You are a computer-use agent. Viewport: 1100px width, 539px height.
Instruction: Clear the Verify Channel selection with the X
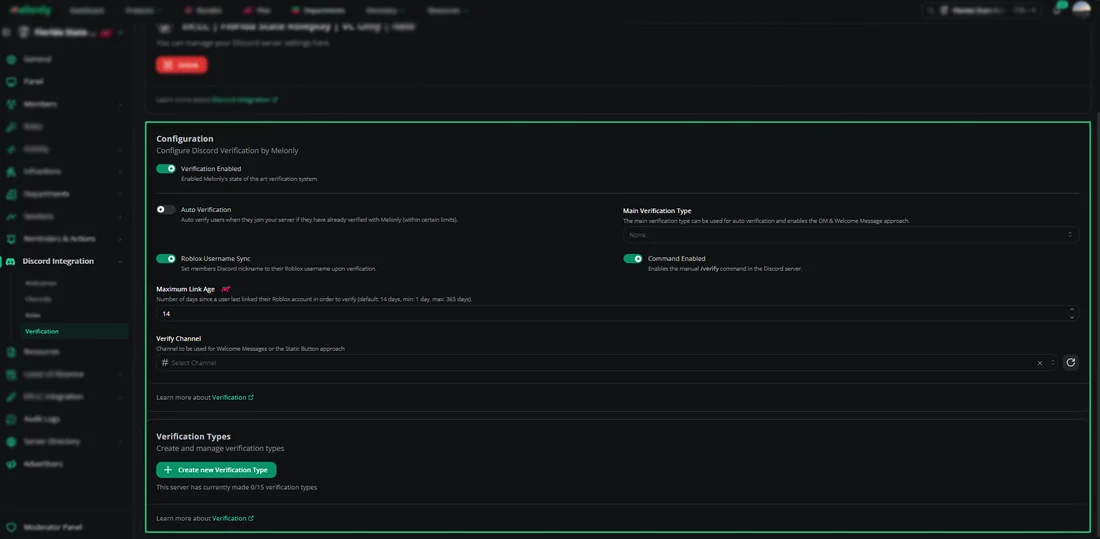1040,363
